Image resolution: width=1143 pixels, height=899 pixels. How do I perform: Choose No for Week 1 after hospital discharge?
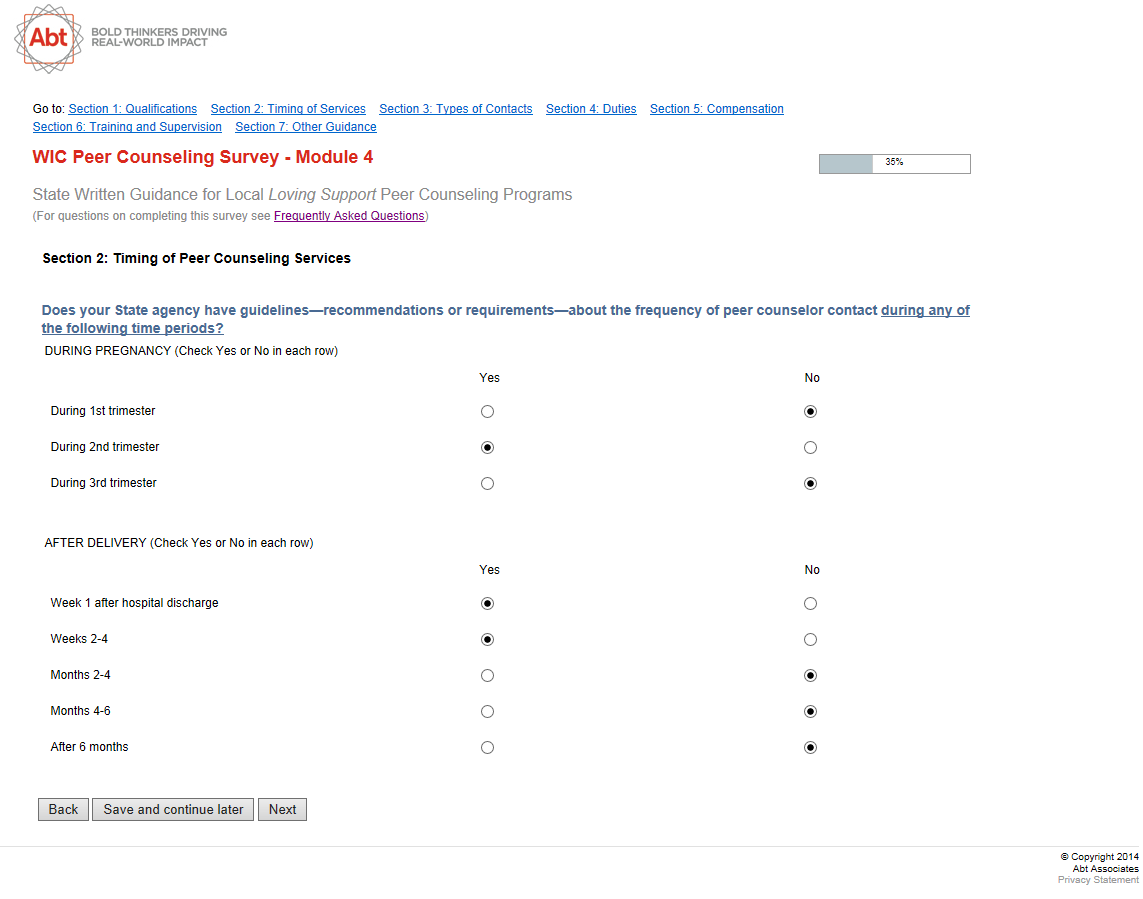(x=810, y=604)
